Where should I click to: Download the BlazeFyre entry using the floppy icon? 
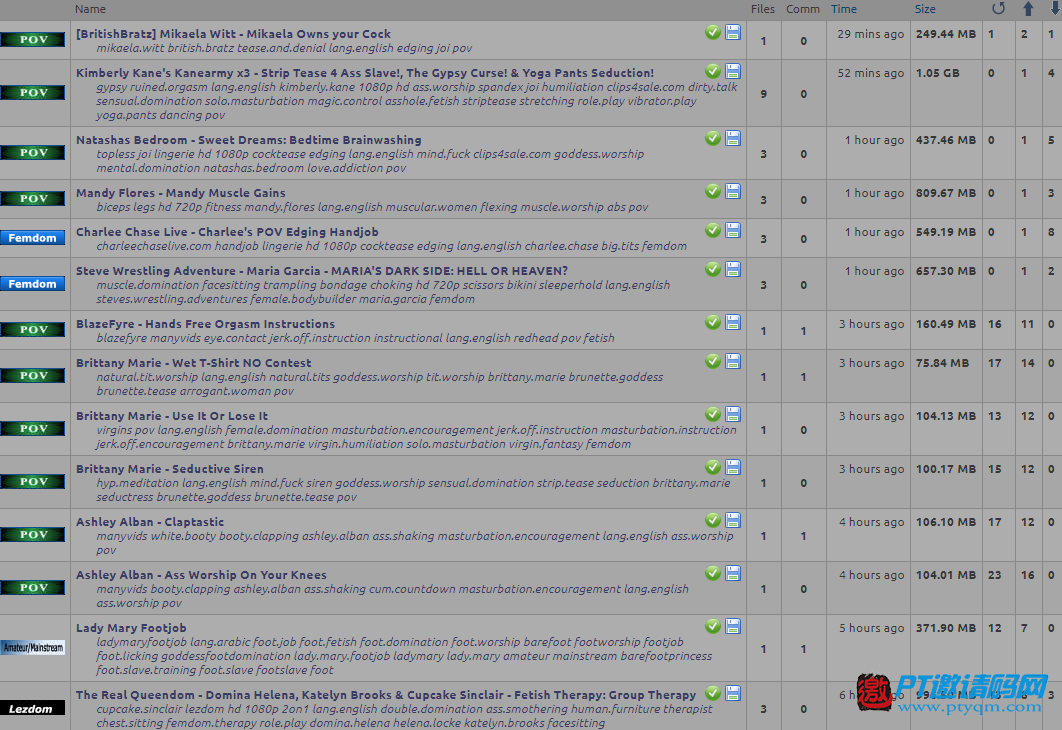click(x=733, y=322)
